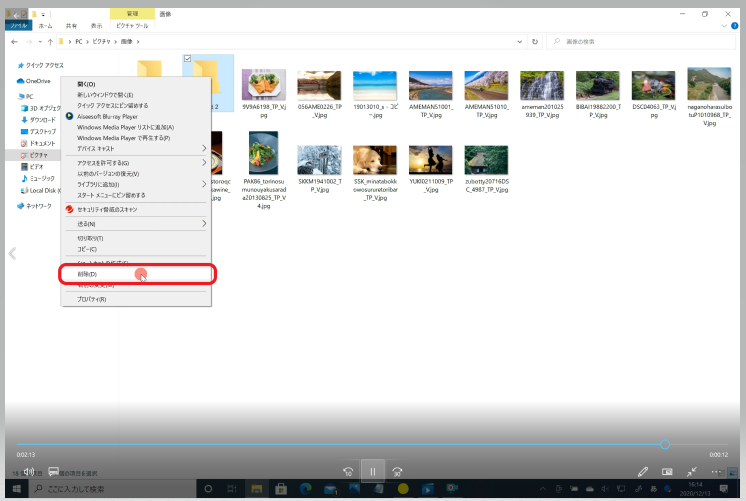Click the video progress slider handle
This screenshot has width=746, height=501.
coord(665,445)
